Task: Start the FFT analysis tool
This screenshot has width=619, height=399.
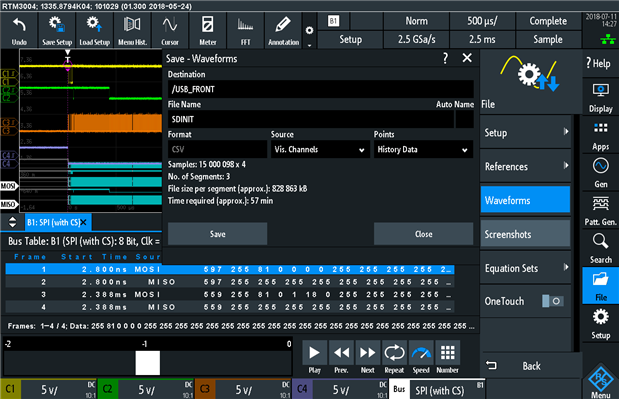Action: click(x=245, y=30)
